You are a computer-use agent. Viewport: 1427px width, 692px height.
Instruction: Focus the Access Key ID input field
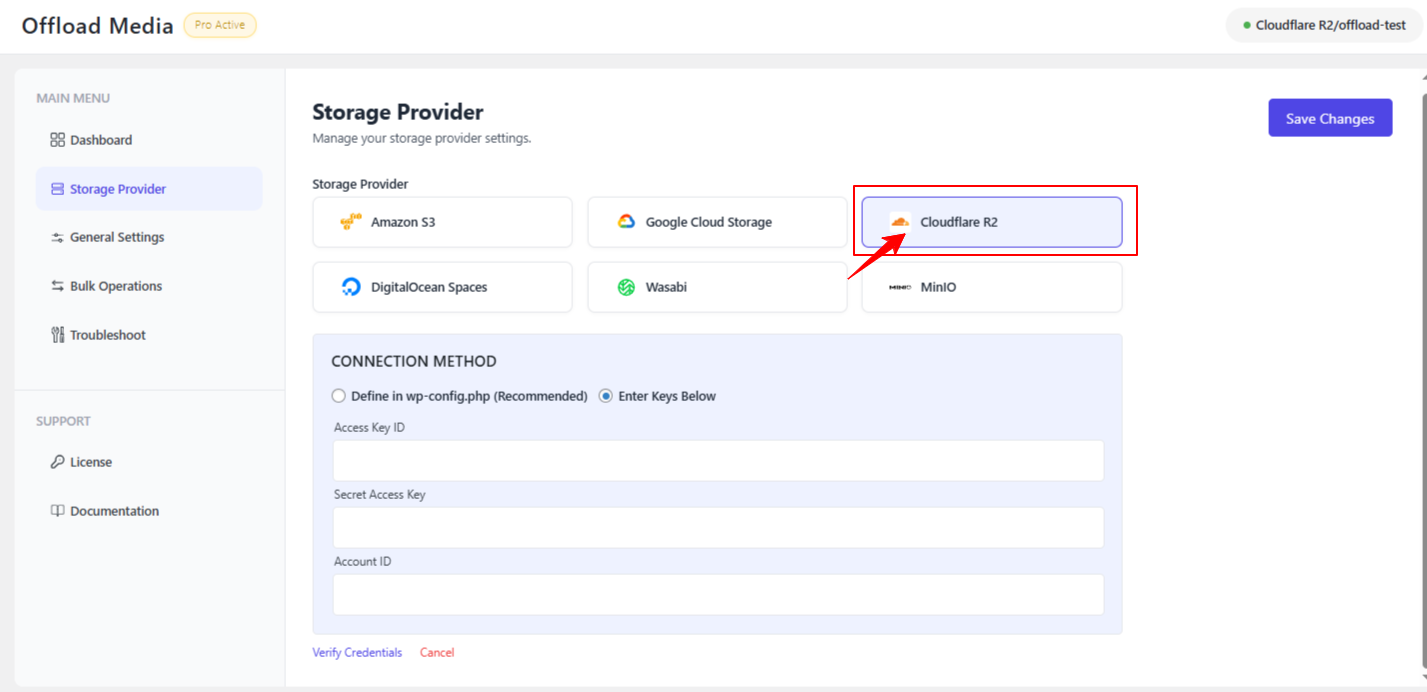(718, 461)
